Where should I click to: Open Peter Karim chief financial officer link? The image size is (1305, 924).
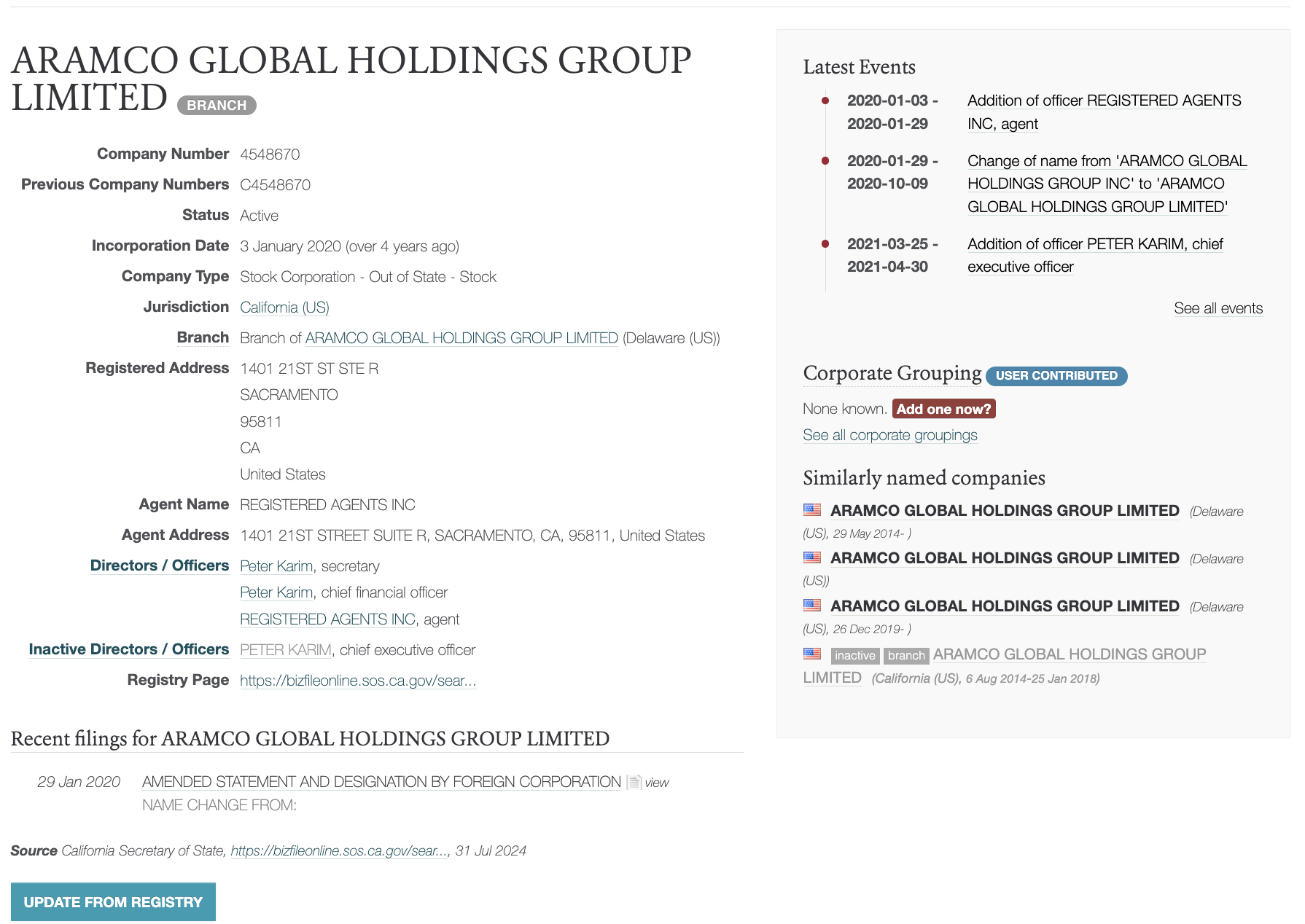(276, 592)
